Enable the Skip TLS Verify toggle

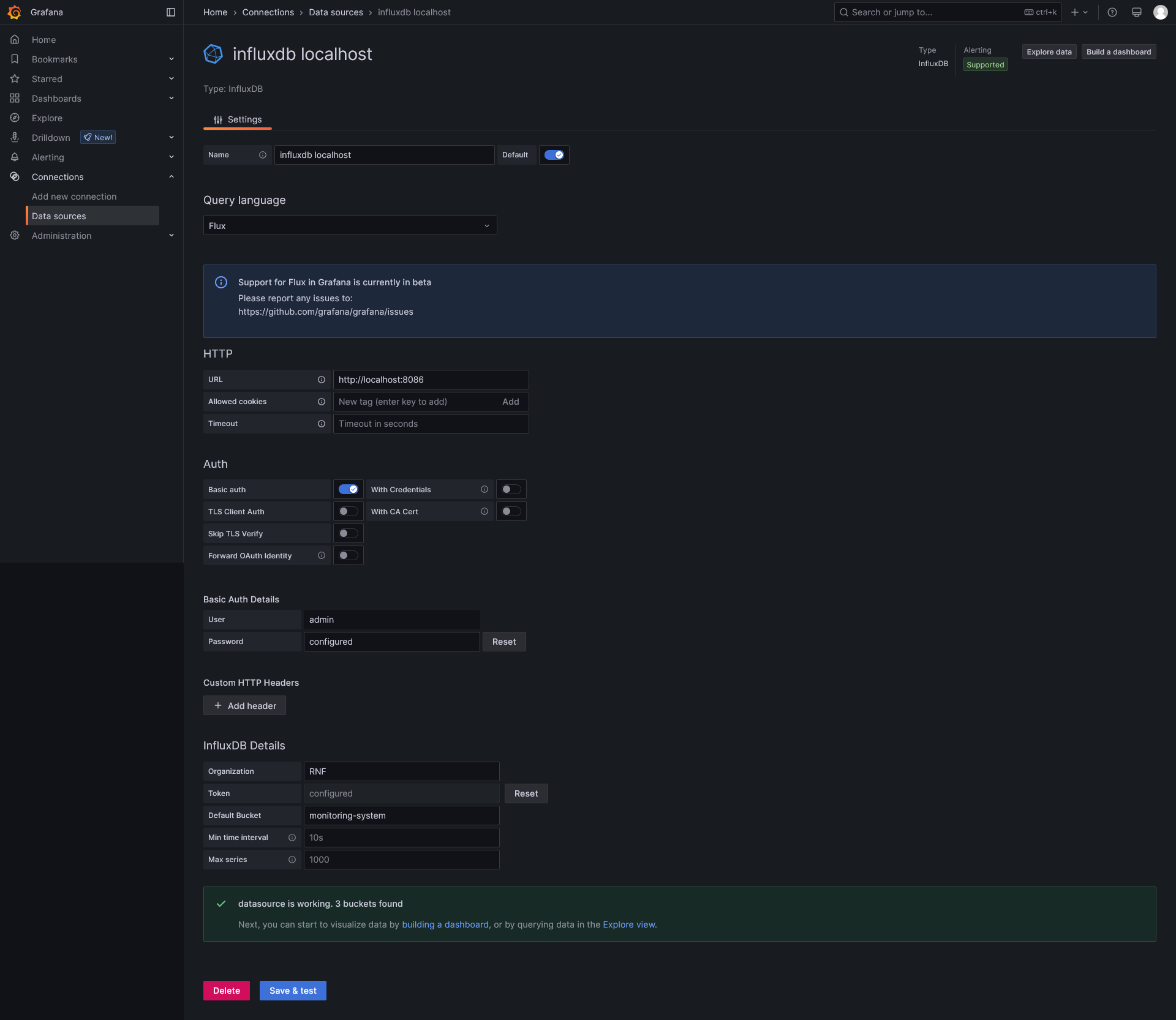348,533
